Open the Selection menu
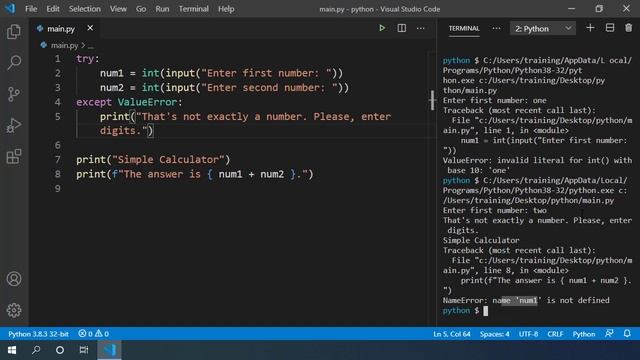 84,9
